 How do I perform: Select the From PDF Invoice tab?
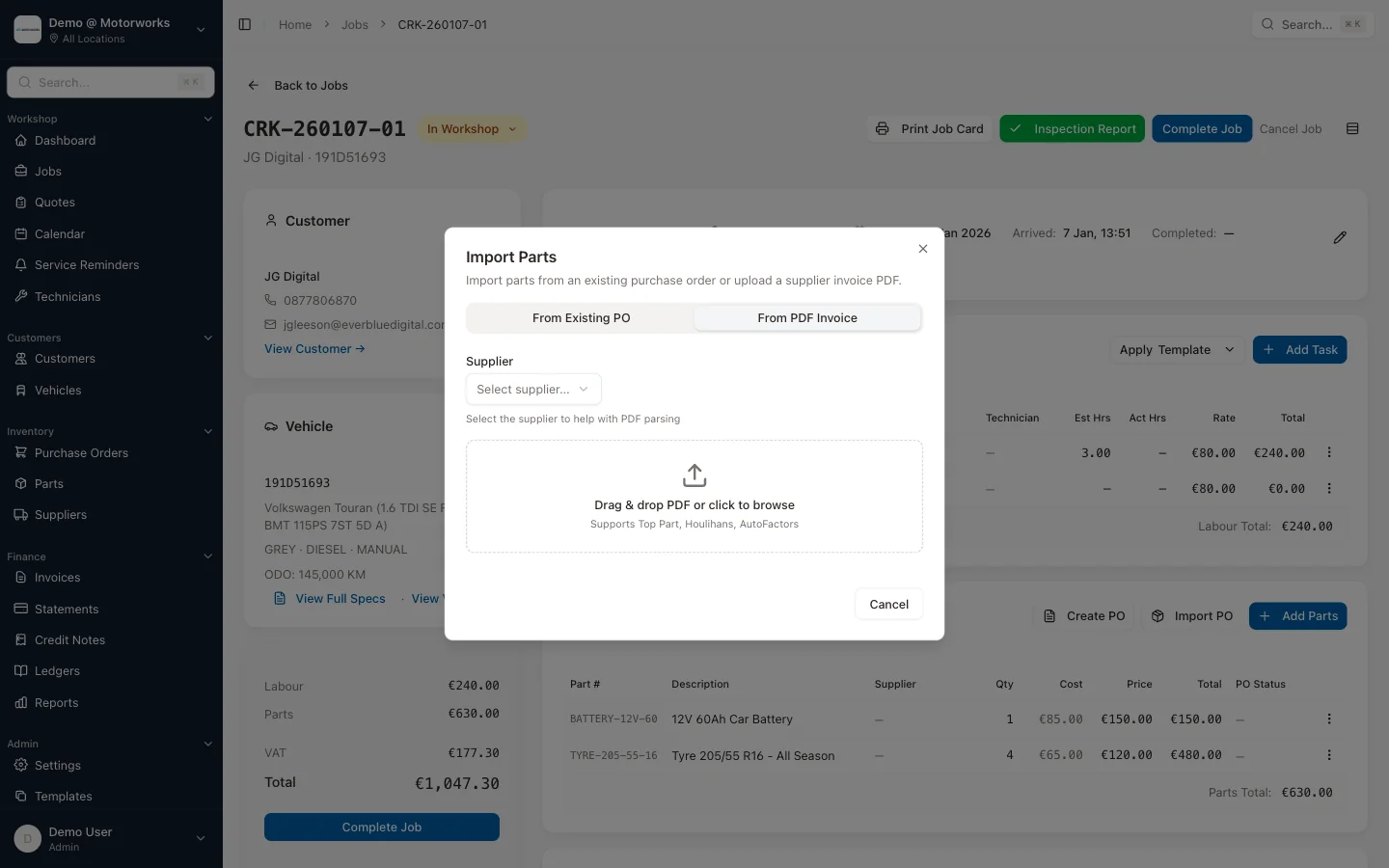click(x=807, y=317)
